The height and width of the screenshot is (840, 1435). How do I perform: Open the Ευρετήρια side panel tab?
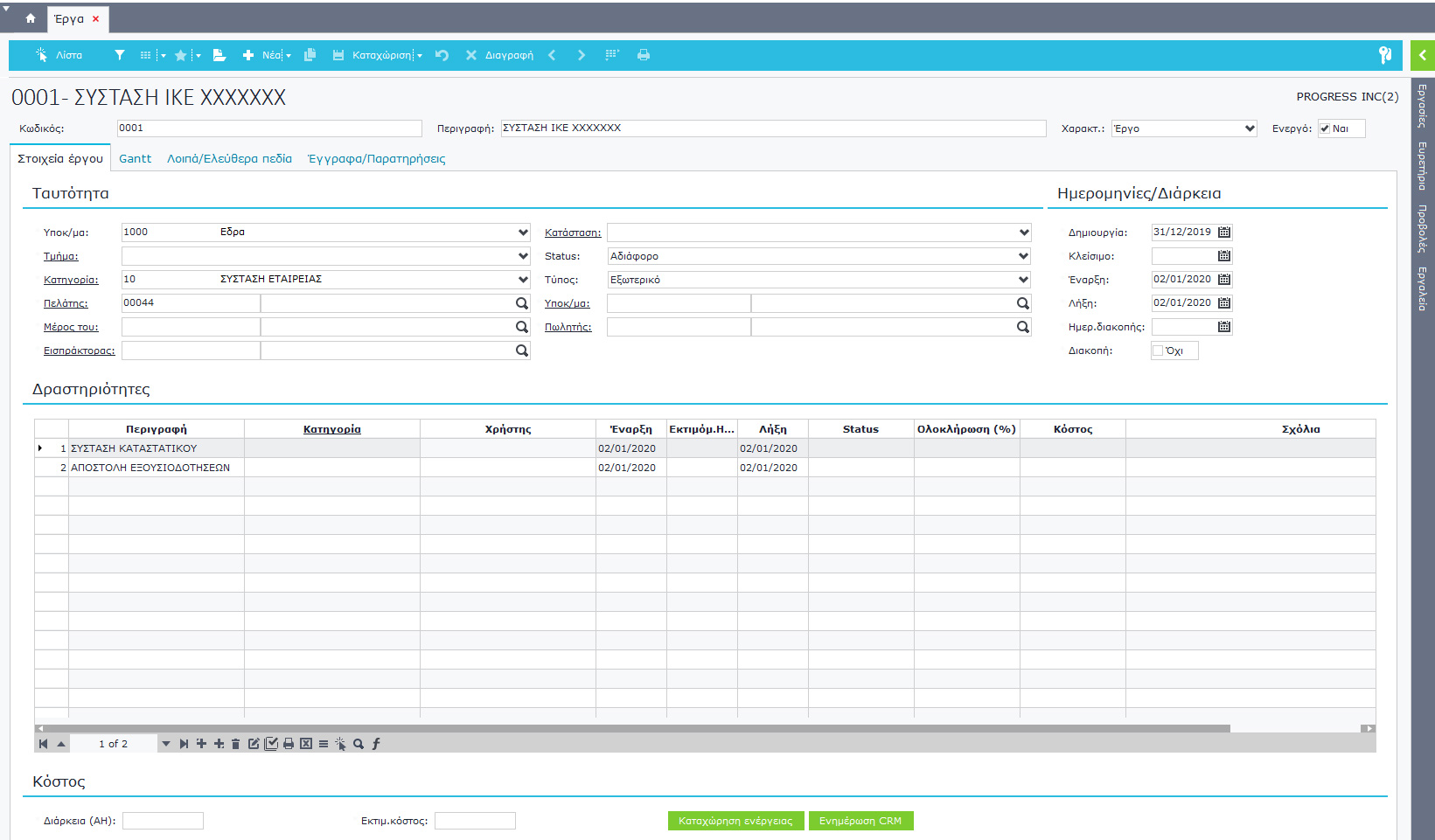click(1423, 166)
